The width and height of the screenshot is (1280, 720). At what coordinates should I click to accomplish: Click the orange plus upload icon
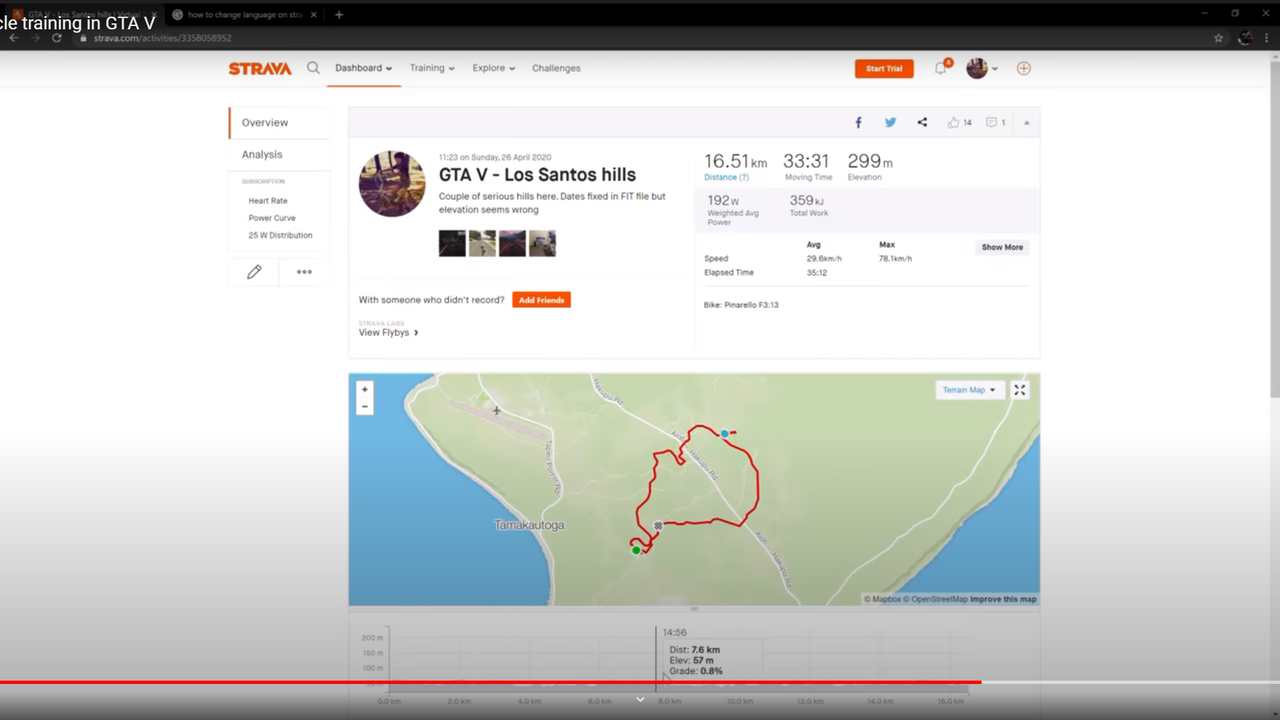[x=1023, y=68]
